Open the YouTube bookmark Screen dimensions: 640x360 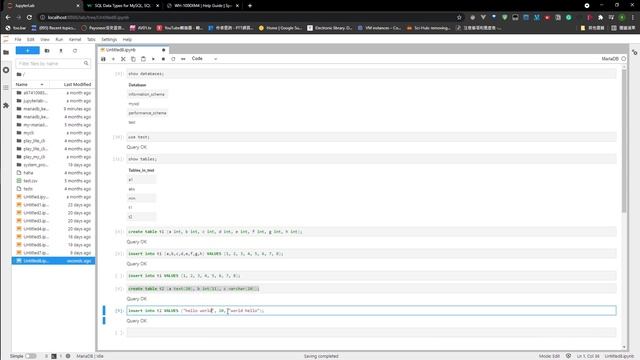tap(180, 28)
